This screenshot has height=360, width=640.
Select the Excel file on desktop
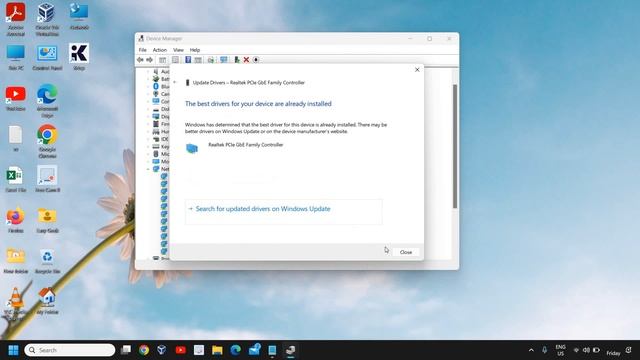[x=16, y=179]
